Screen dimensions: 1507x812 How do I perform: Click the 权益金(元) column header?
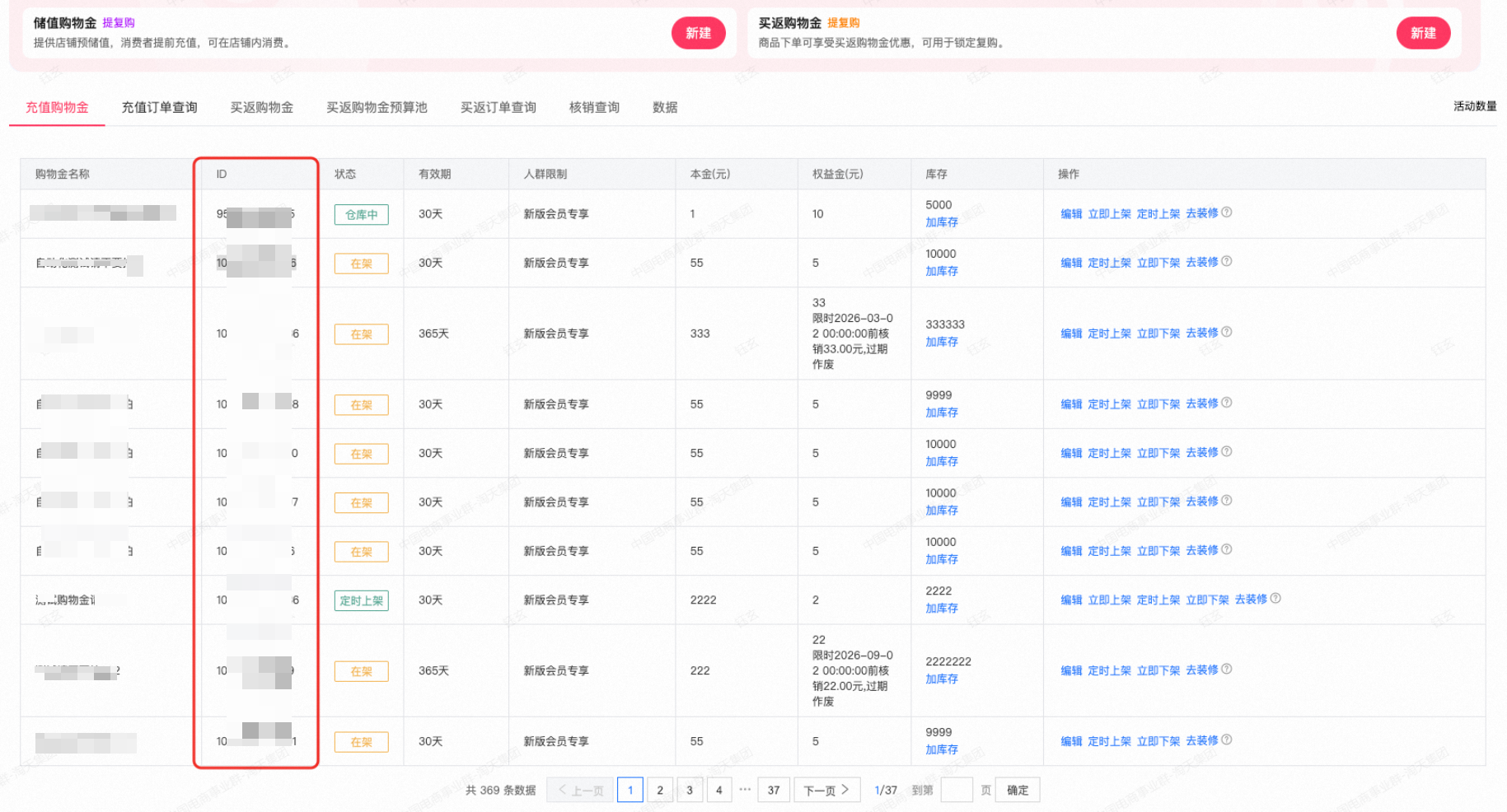(837, 174)
